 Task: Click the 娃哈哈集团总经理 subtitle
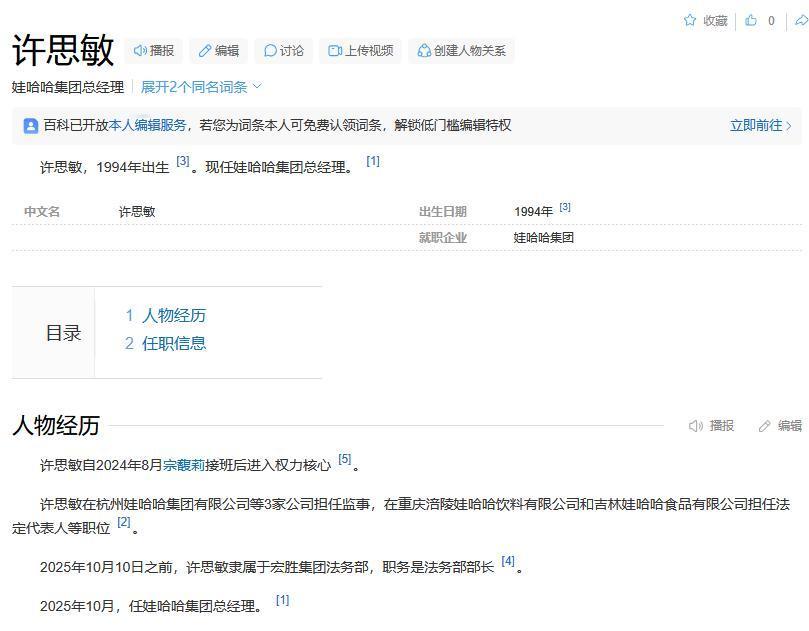68,87
